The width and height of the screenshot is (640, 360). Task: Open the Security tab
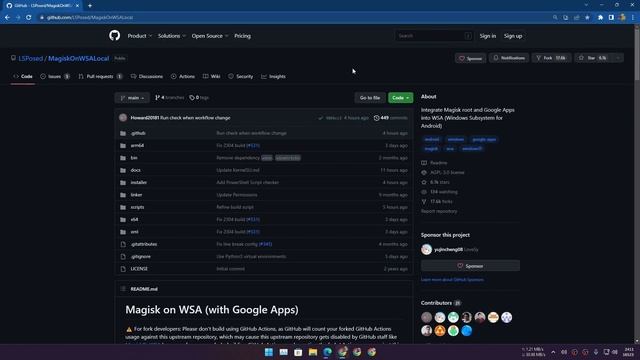click(240, 76)
